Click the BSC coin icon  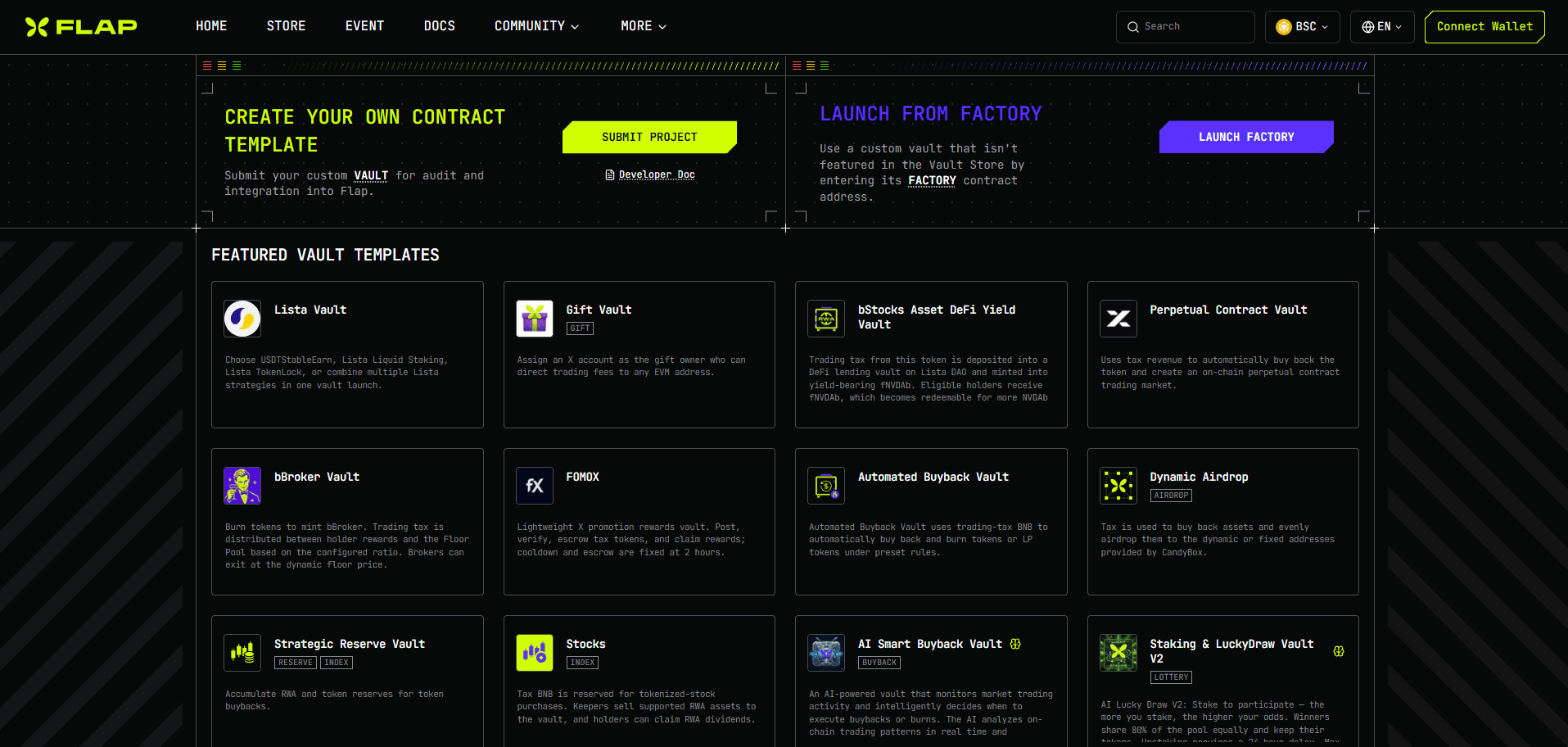click(x=1284, y=27)
